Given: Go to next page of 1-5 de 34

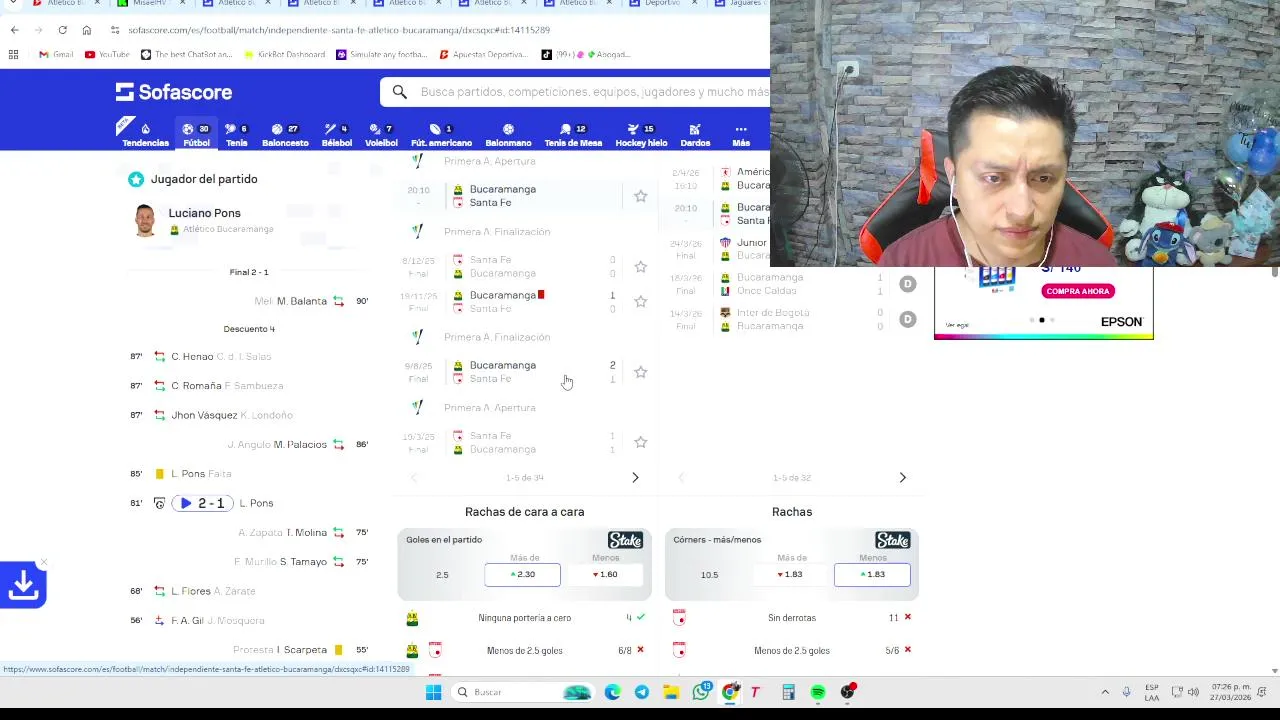Looking at the screenshot, I should [x=635, y=478].
